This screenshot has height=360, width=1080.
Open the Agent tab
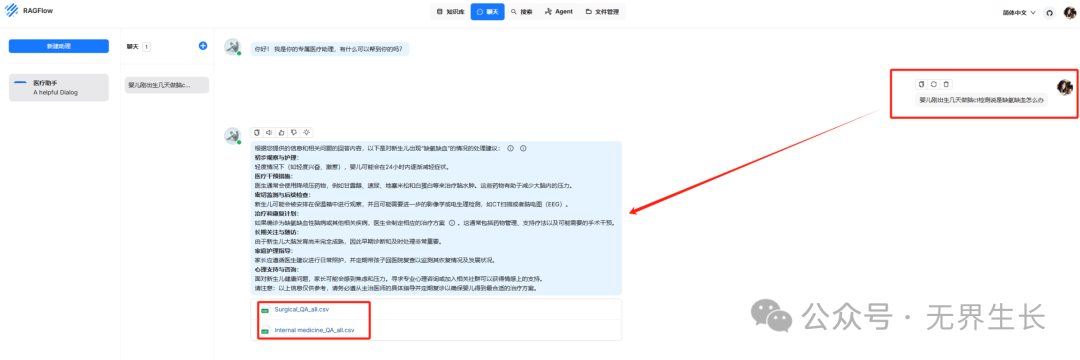coord(558,12)
